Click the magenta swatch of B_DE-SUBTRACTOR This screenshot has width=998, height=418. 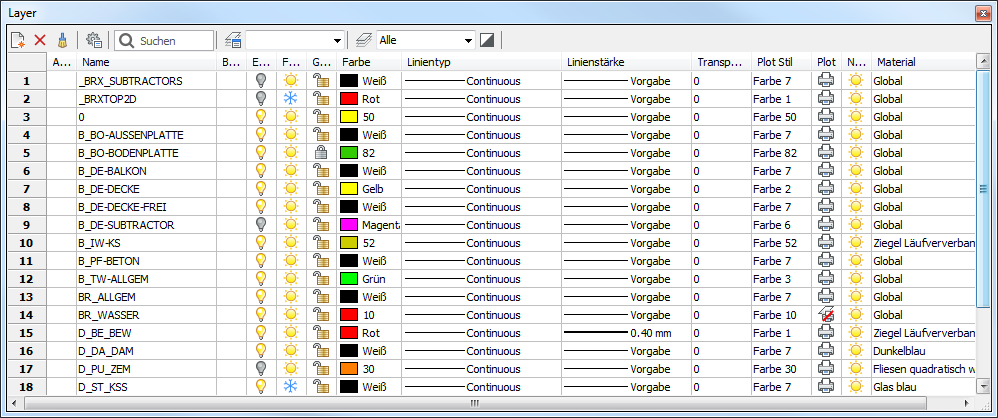[x=350, y=225]
